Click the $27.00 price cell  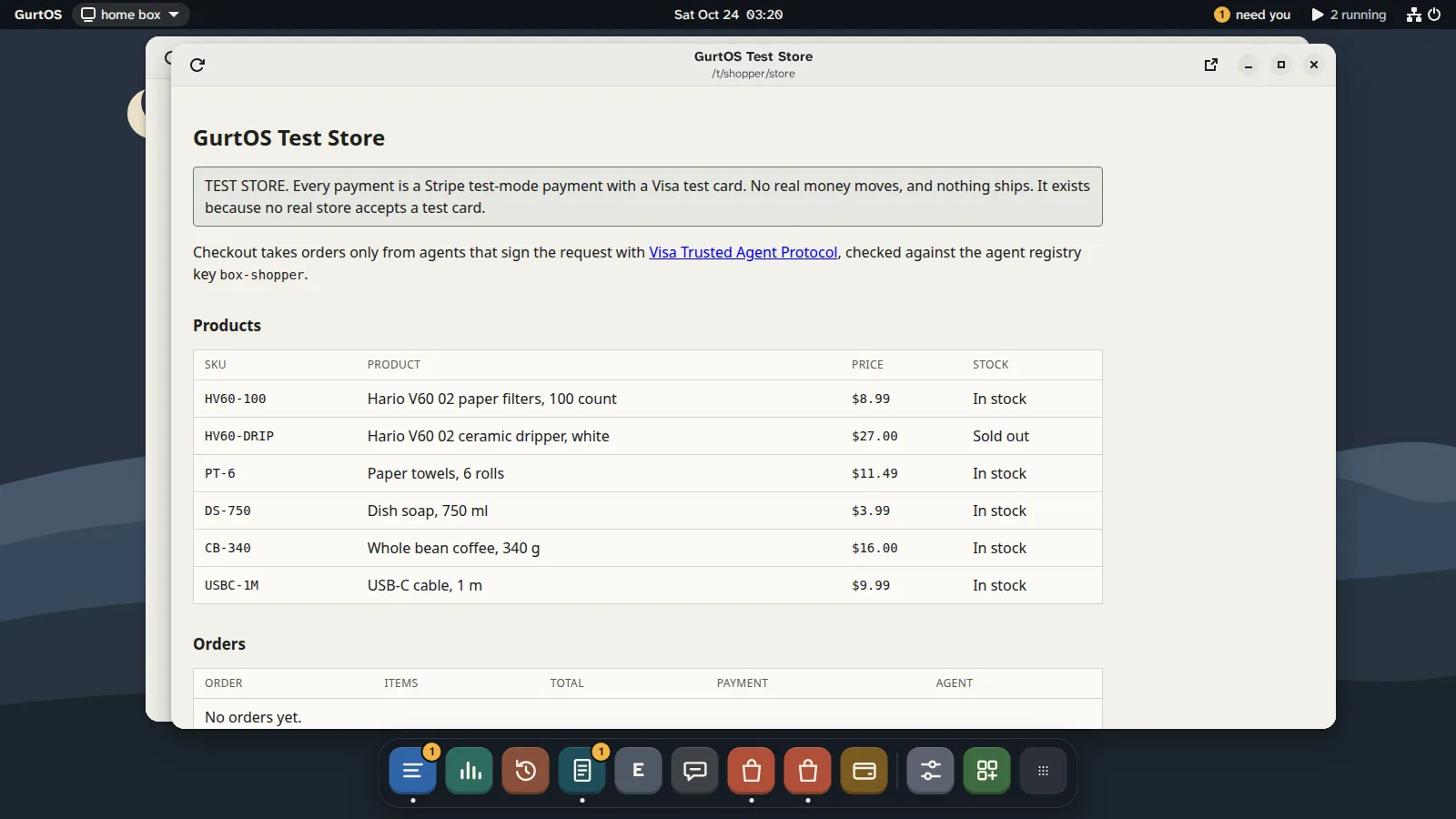click(875, 436)
